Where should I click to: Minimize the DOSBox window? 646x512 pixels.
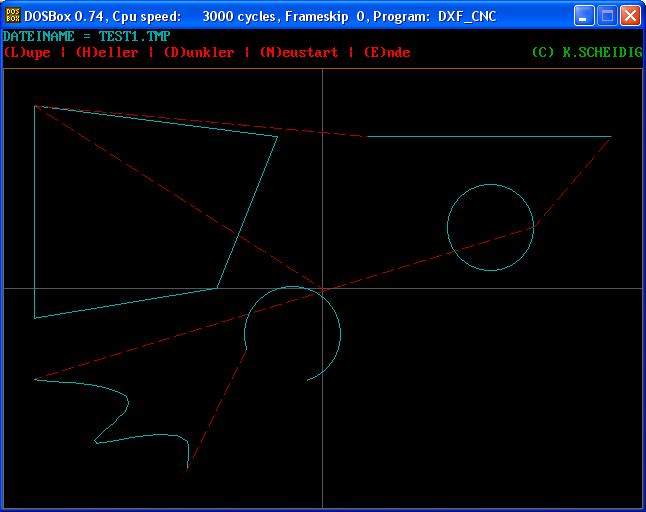pos(584,16)
